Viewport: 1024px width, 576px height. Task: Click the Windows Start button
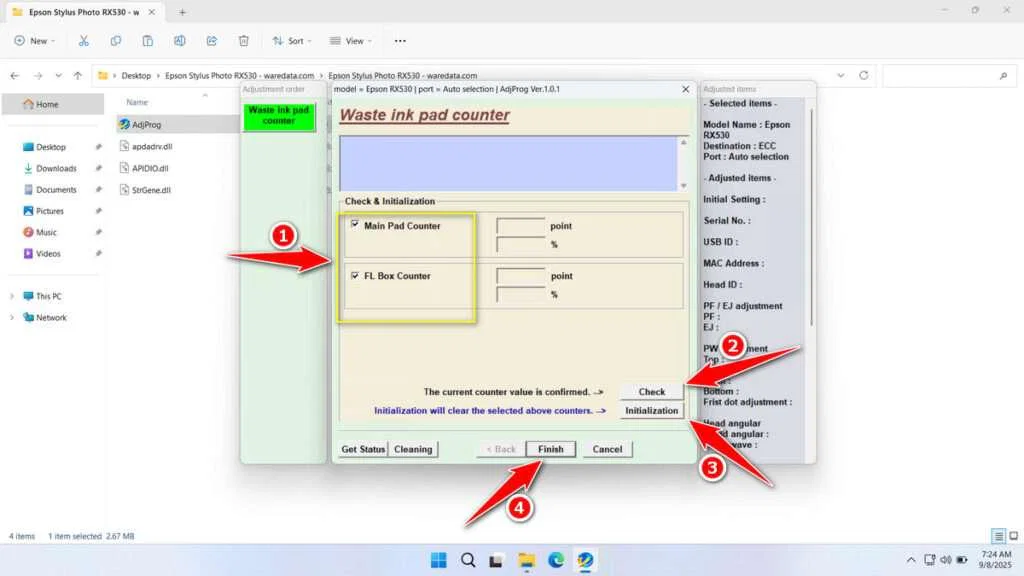tap(438, 560)
